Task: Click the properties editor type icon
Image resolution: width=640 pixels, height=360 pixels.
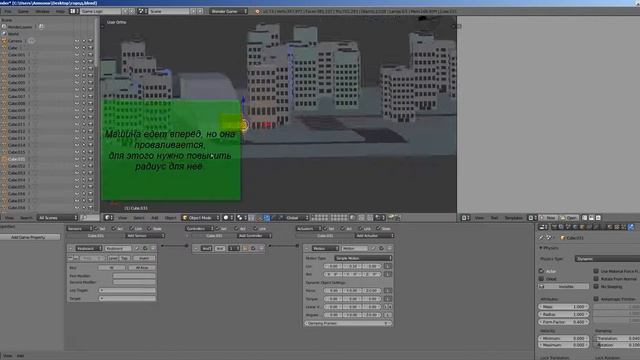Action: point(544,227)
